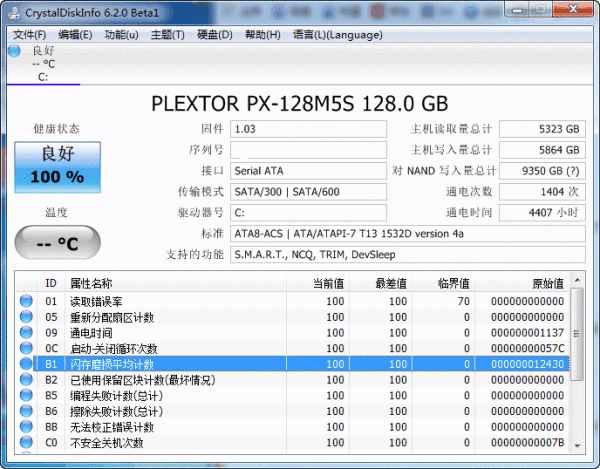The image size is (600, 469).
Task: Select the 读取错误率 attribute row
Action: coord(293,301)
